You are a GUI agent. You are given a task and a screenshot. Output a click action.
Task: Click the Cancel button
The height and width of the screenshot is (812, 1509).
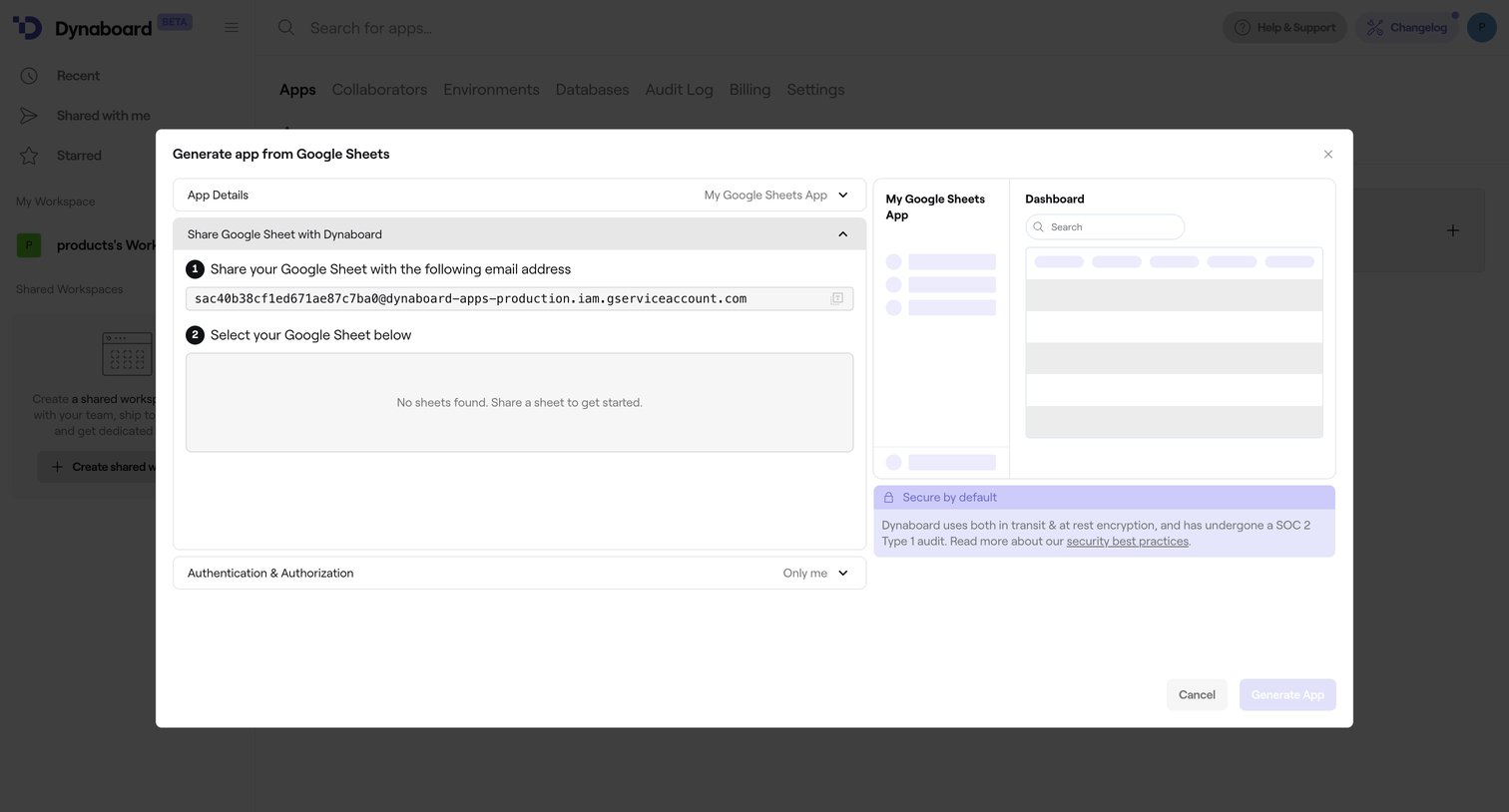click(x=1197, y=695)
